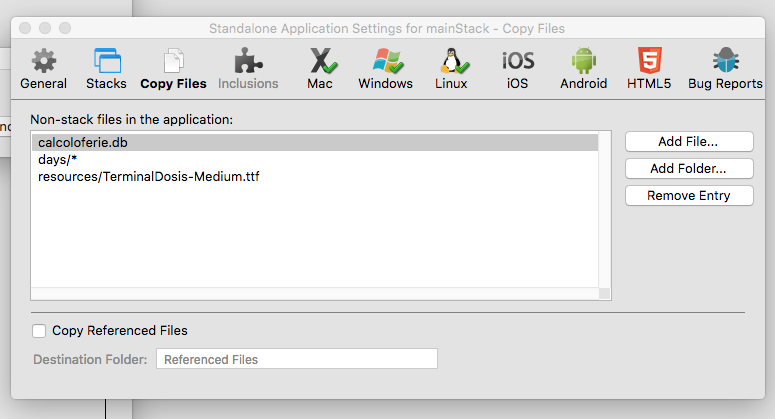This screenshot has height=419, width=775.
Task: Select the TerminalDosis-Medium.ttf resource entry
Action: 149,177
